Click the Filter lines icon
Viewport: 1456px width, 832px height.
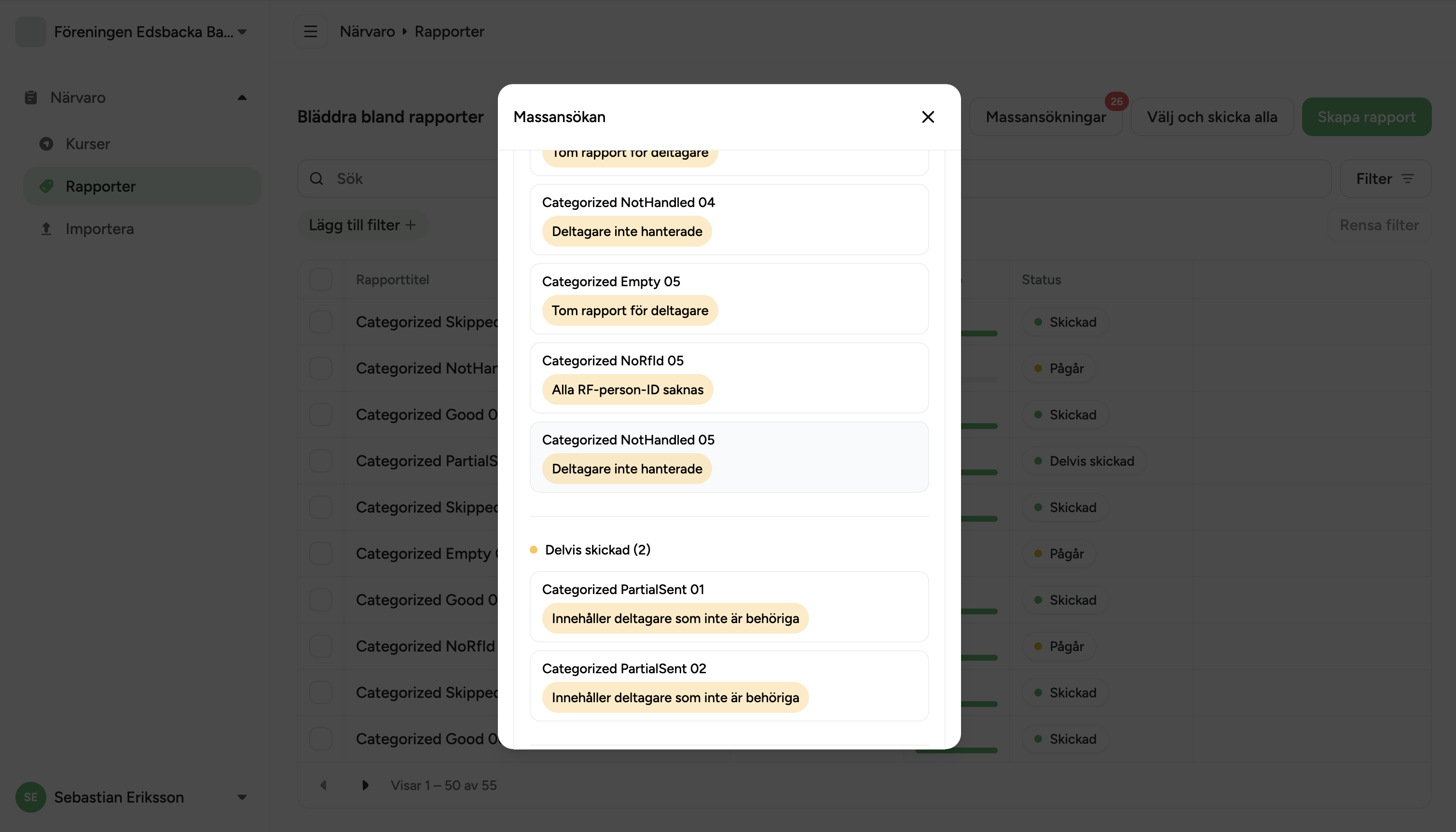pyautogui.click(x=1407, y=179)
